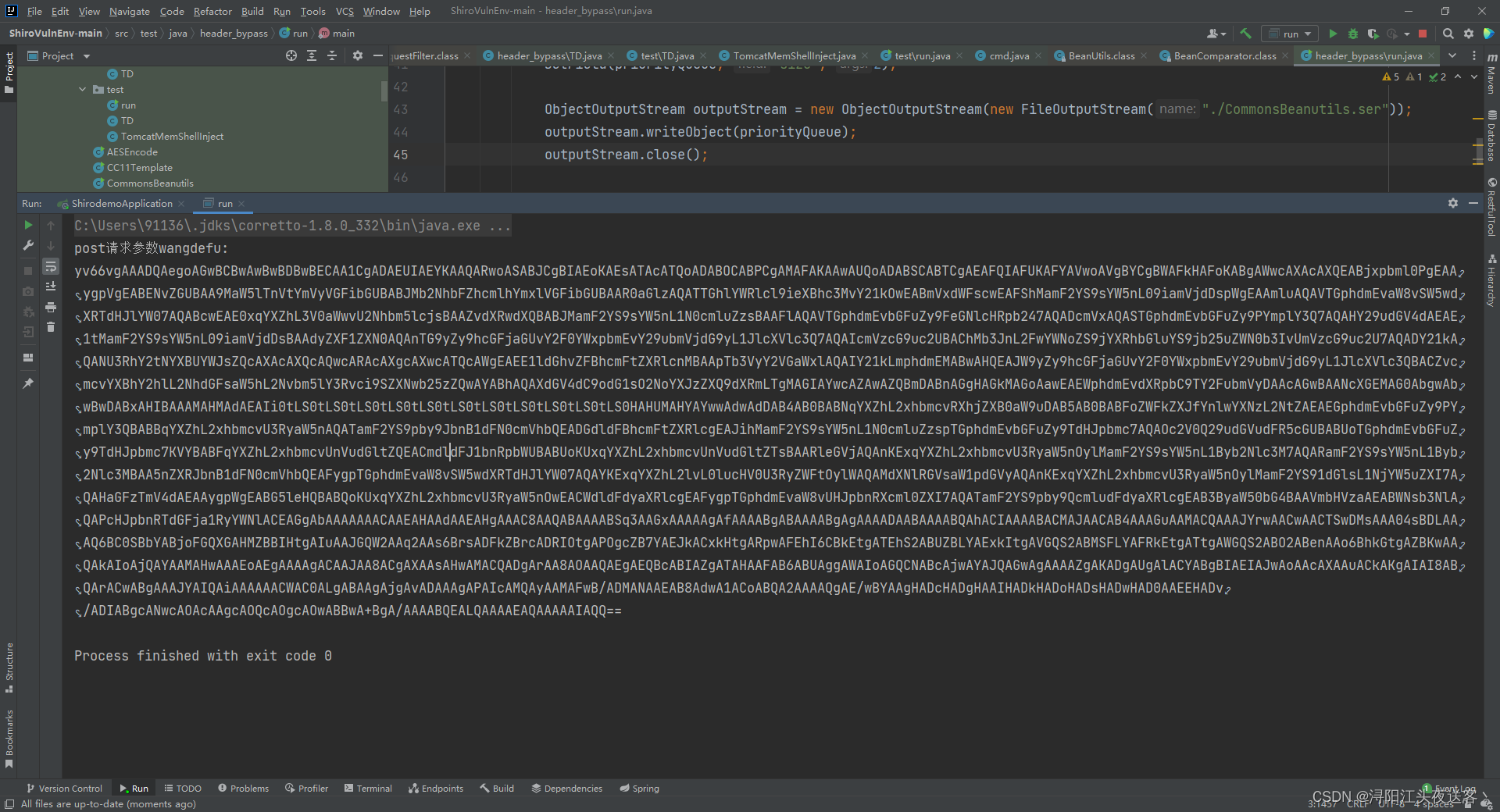Start debugging with the bug icon
This screenshot has width=1500, height=812.
tap(1353, 34)
